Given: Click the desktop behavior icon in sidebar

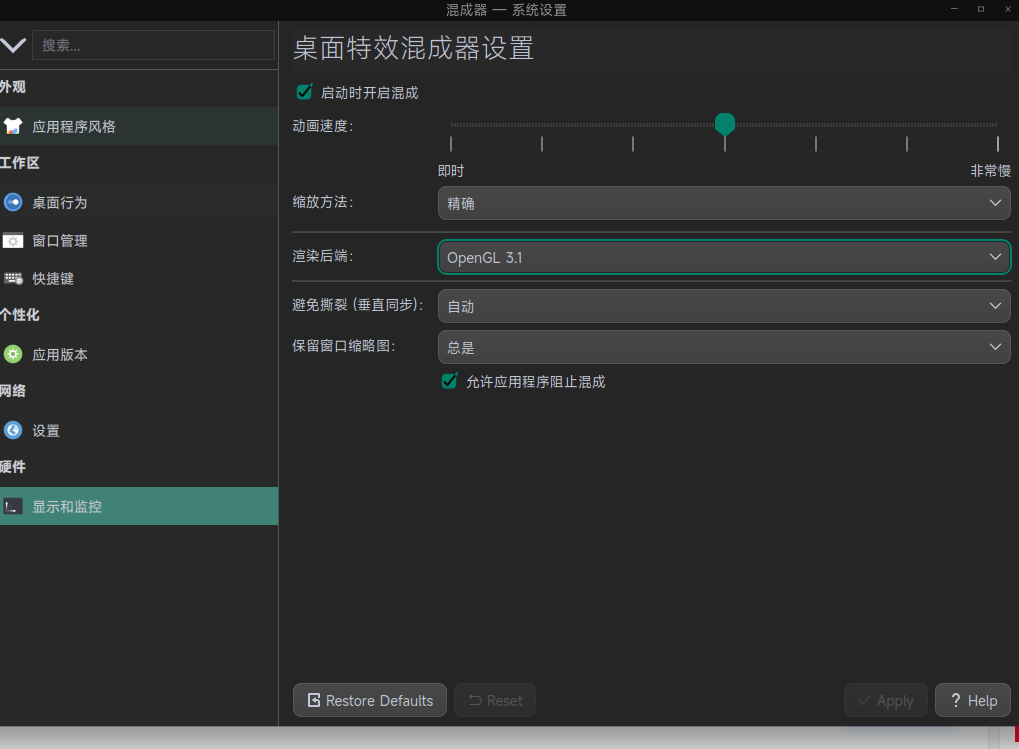Looking at the screenshot, I should click(x=13, y=202).
